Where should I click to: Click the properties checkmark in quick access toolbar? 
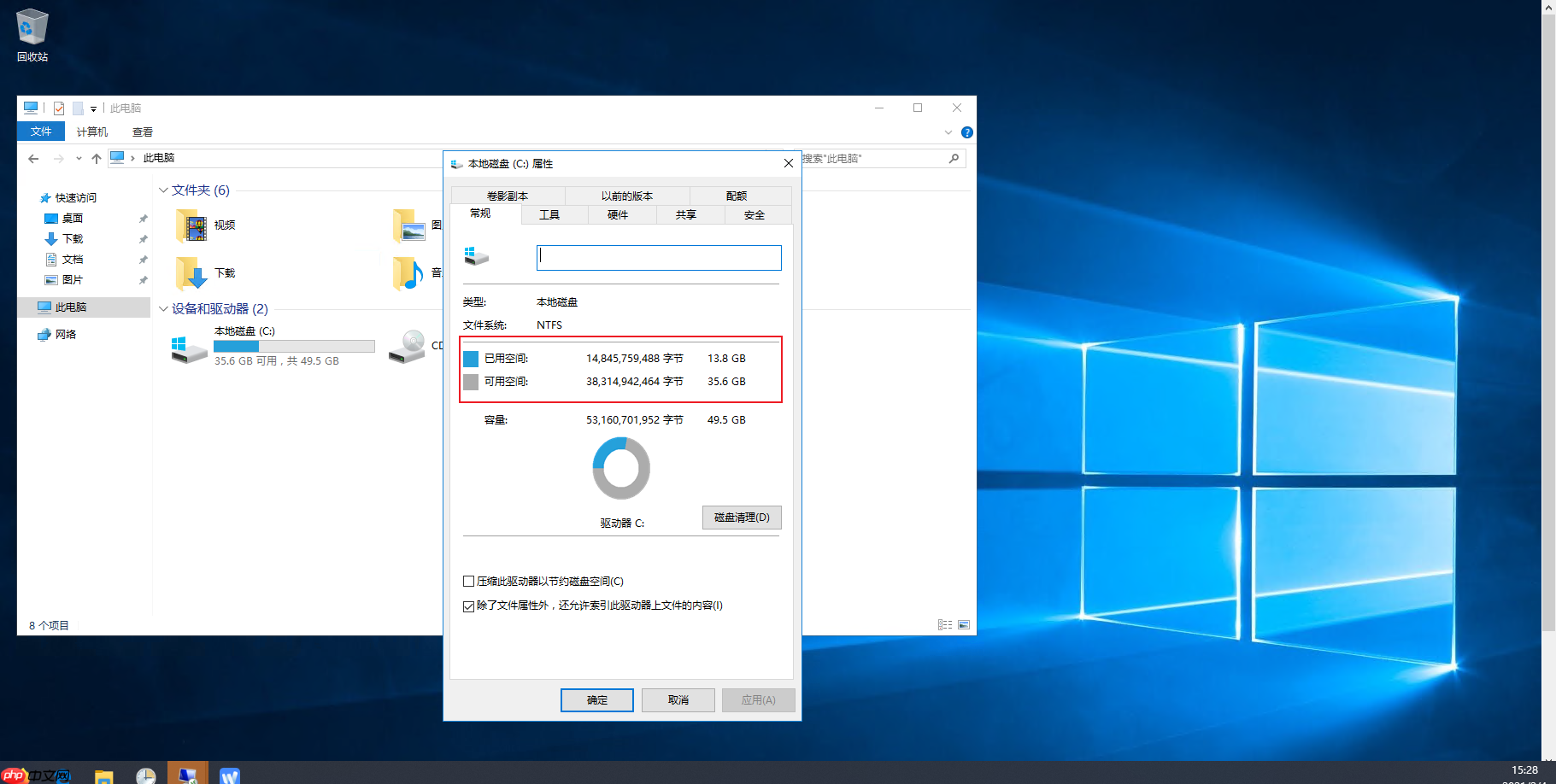pos(59,108)
